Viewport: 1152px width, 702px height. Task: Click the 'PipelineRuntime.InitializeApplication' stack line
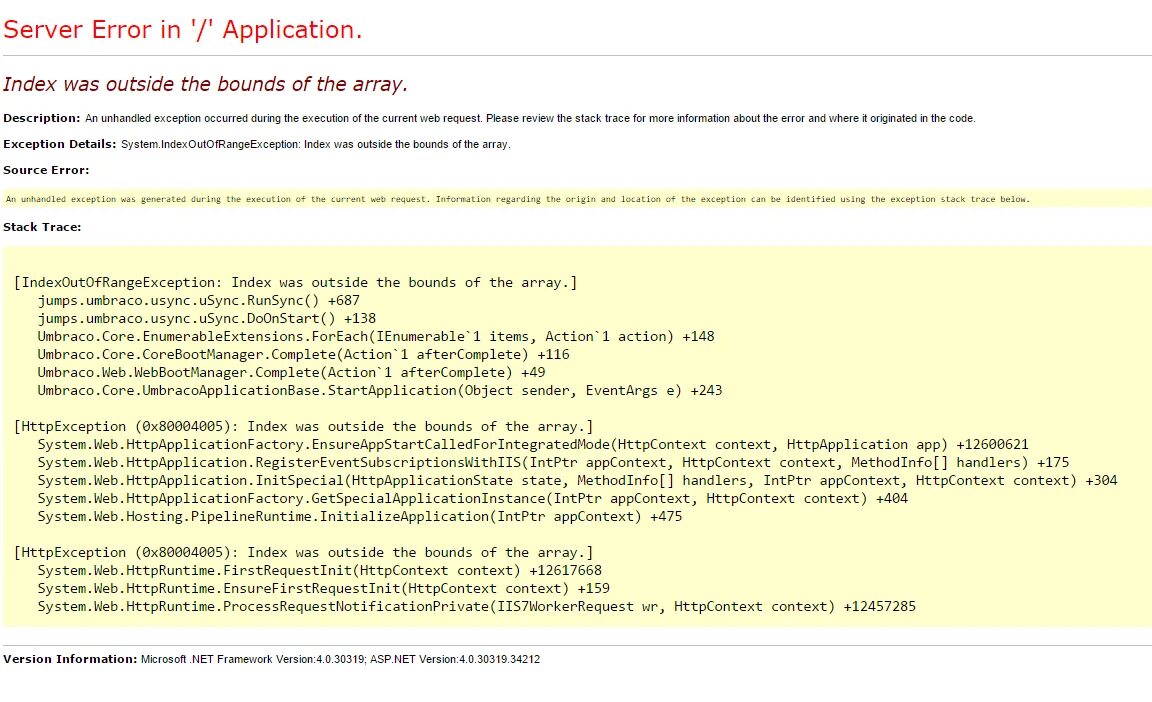tap(359, 517)
